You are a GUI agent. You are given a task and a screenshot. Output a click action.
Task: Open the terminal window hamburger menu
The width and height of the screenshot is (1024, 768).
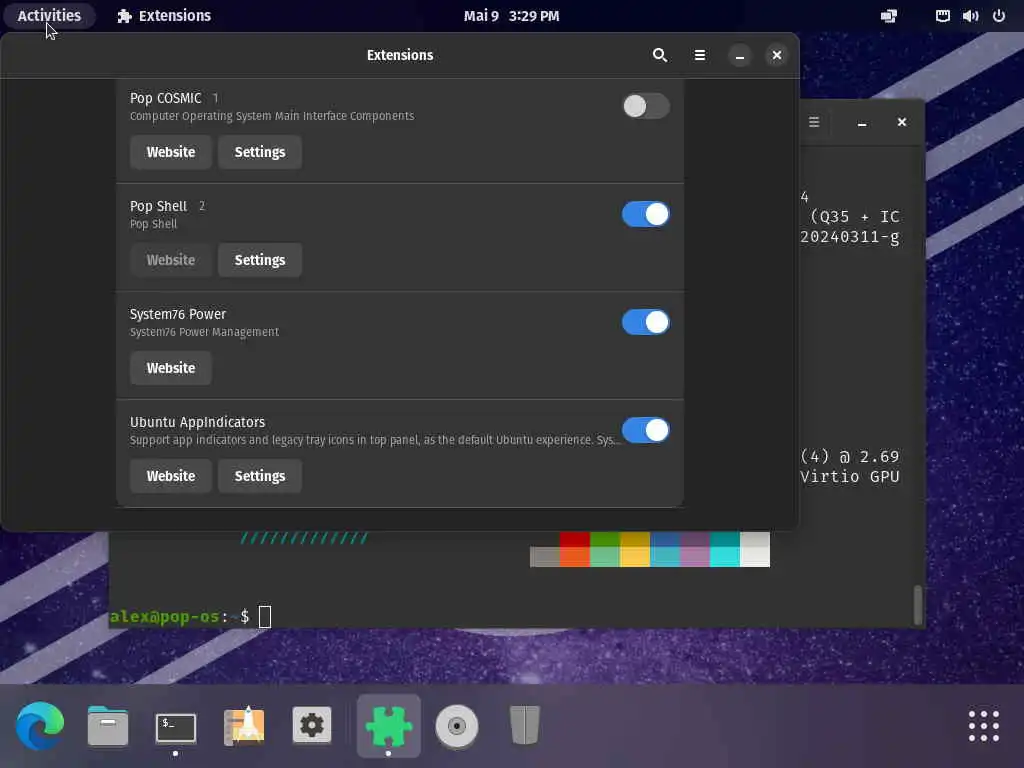click(814, 122)
